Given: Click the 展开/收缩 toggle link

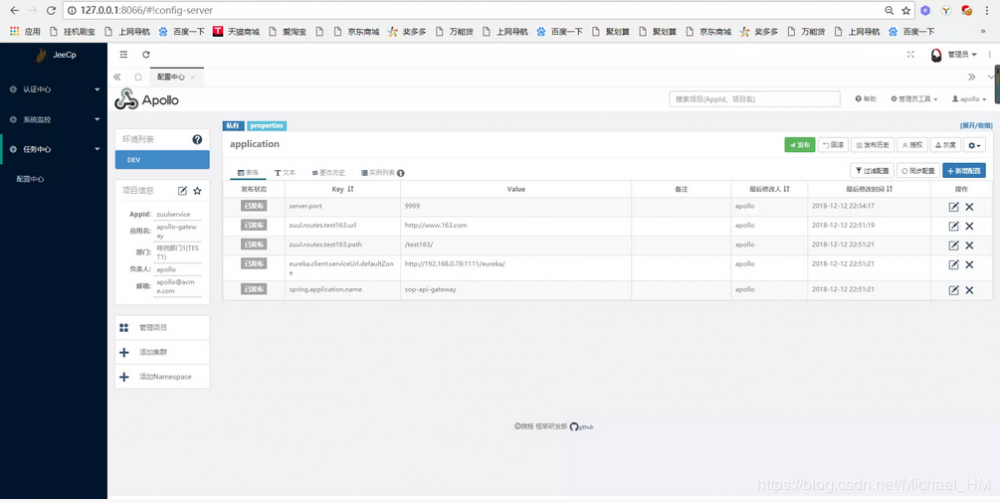Looking at the screenshot, I should [x=976, y=126].
